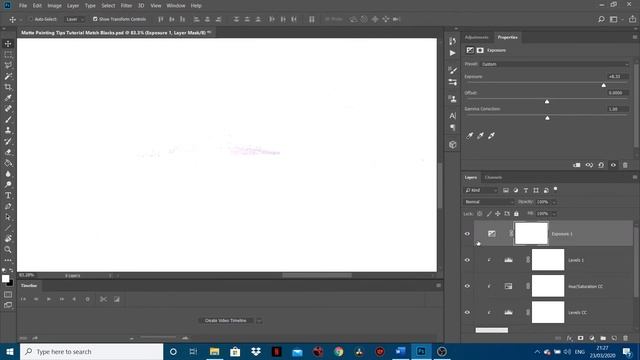Image resolution: width=640 pixels, height=360 pixels.
Task: Add layer style fx button
Action: tap(569, 338)
